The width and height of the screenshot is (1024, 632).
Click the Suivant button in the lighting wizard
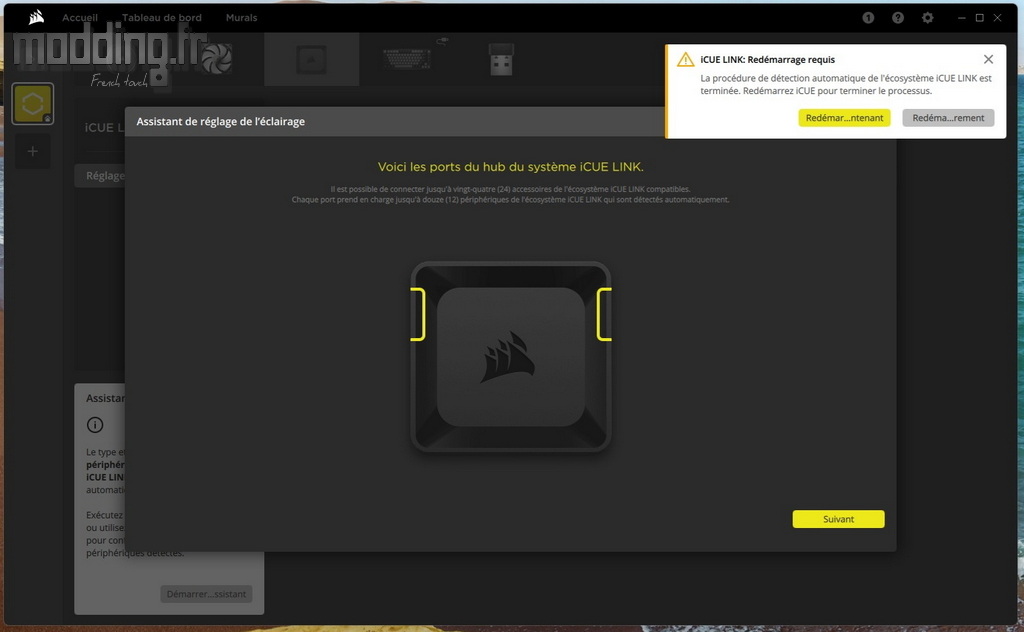tap(839, 519)
